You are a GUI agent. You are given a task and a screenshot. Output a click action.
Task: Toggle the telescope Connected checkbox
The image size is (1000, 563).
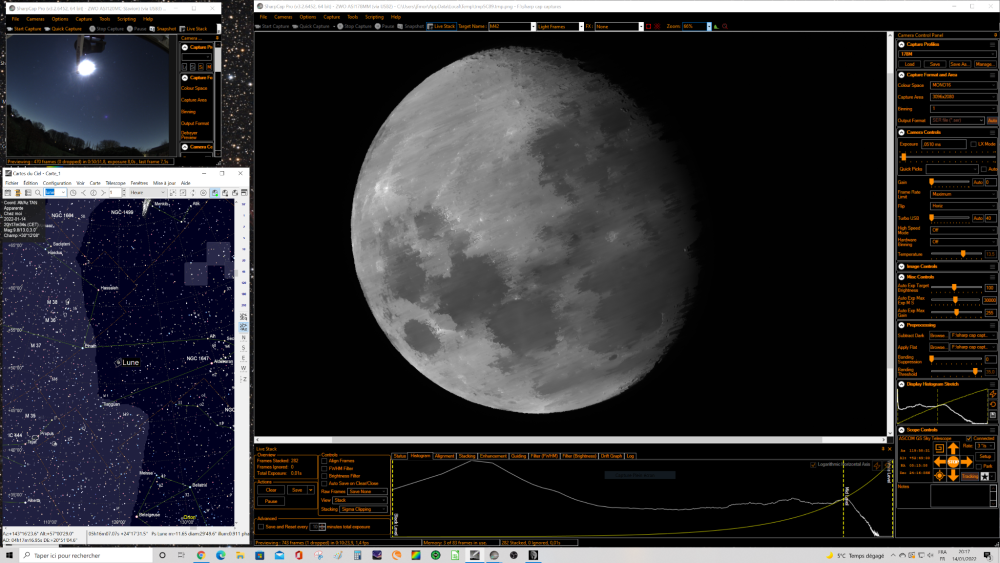coord(969,439)
